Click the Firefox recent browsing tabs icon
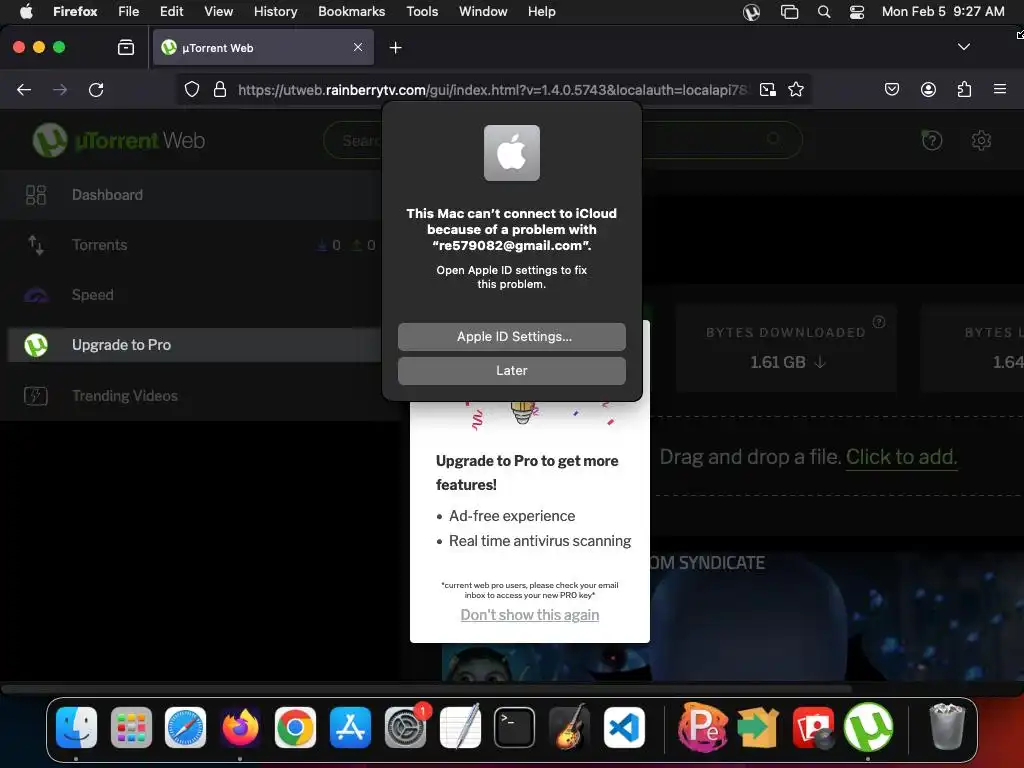This screenshot has height=768, width=1024. 125,48
